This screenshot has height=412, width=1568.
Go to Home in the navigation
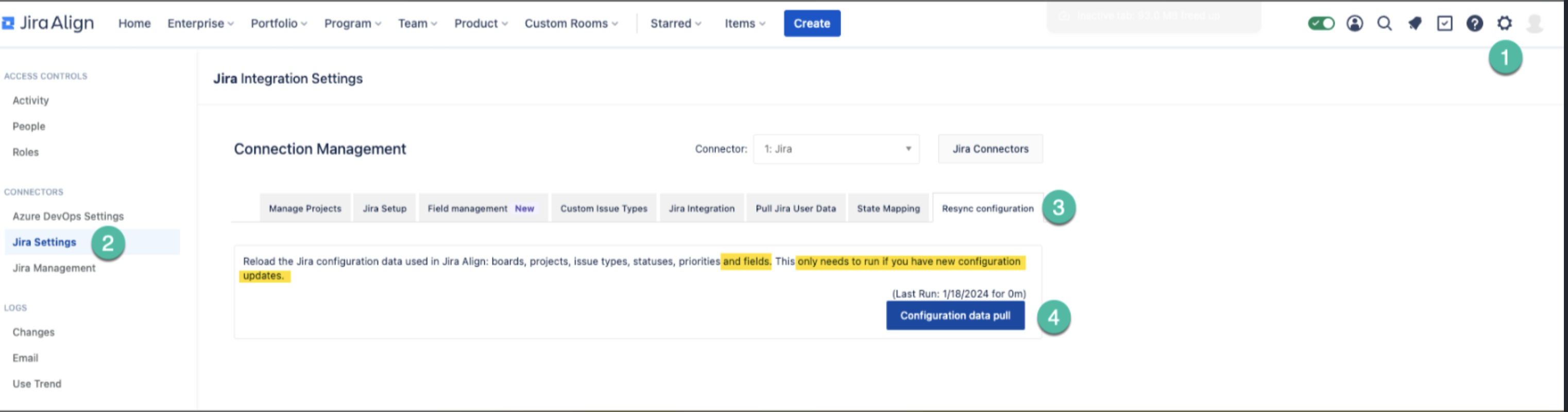point(134,23)
